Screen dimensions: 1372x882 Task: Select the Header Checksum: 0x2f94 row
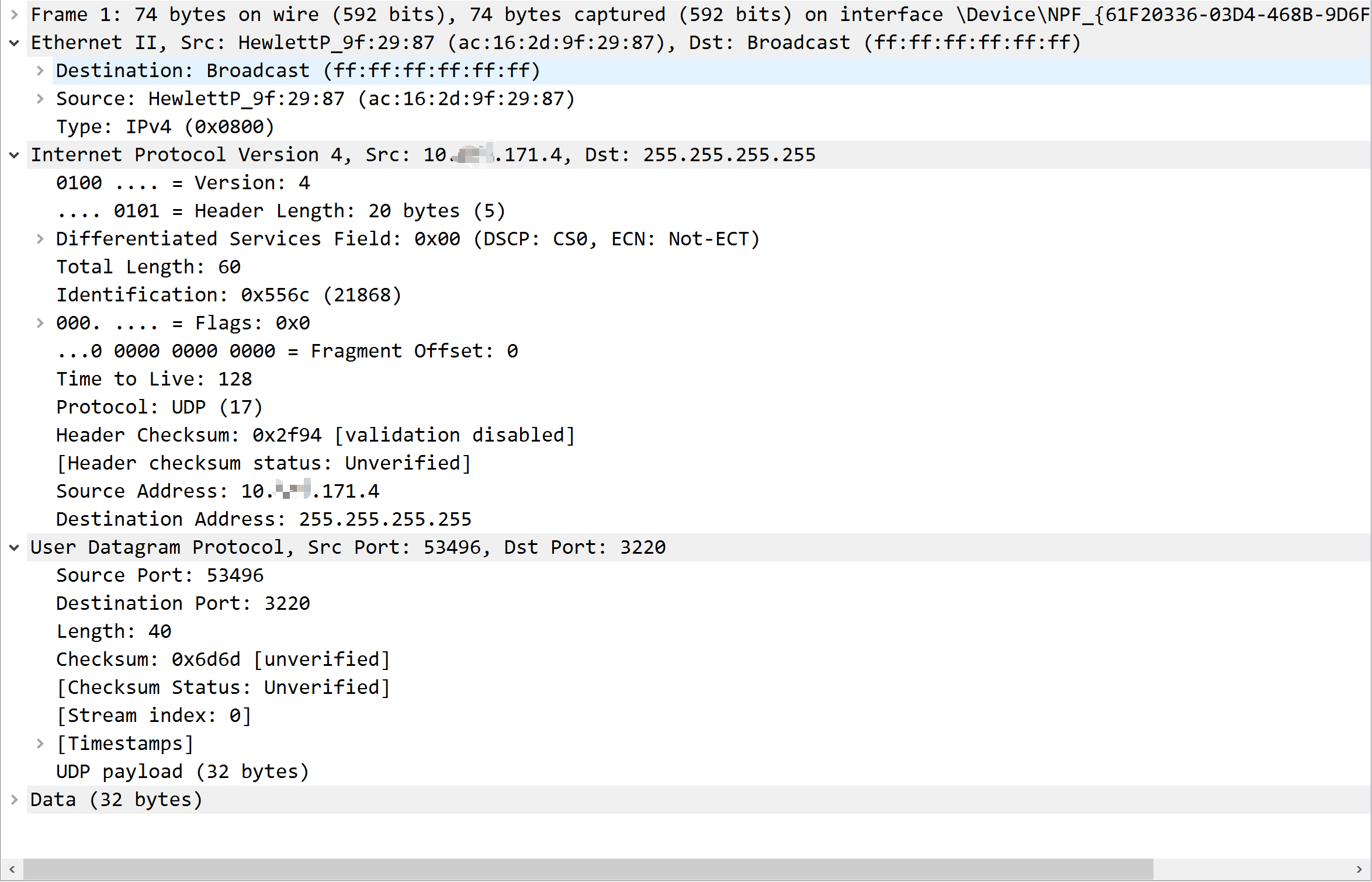pos(316,435)
